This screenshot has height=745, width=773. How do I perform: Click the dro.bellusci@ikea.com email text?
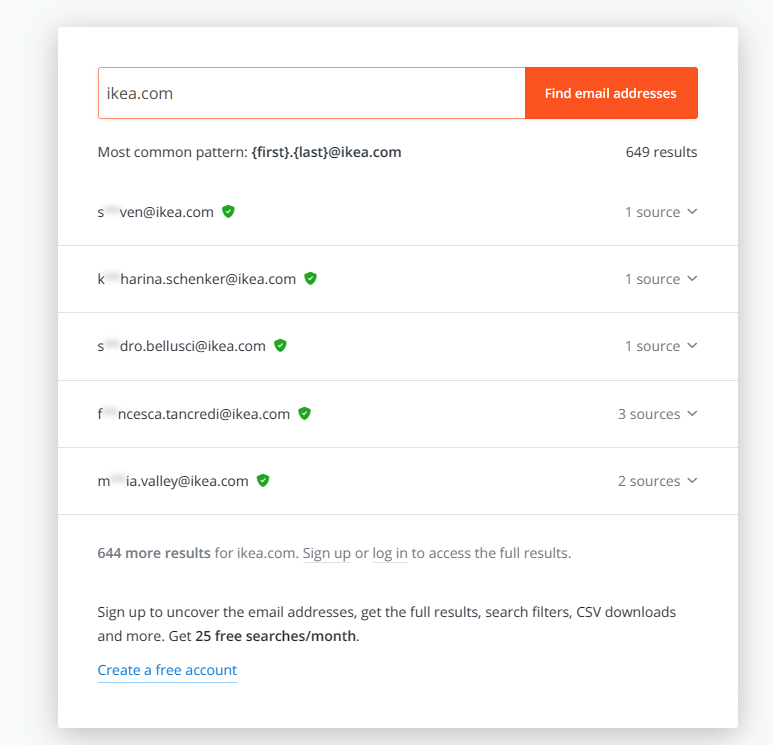click(x=181, y=346)
